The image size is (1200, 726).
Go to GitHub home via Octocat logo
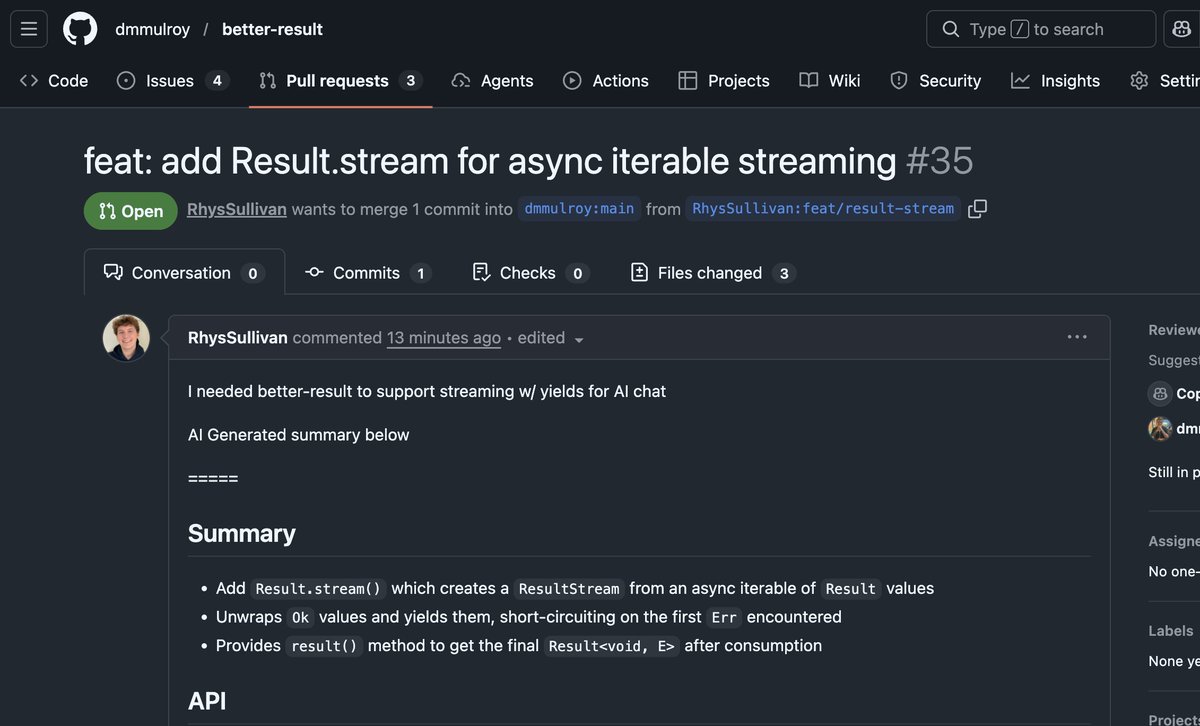[x=80, y=29]
